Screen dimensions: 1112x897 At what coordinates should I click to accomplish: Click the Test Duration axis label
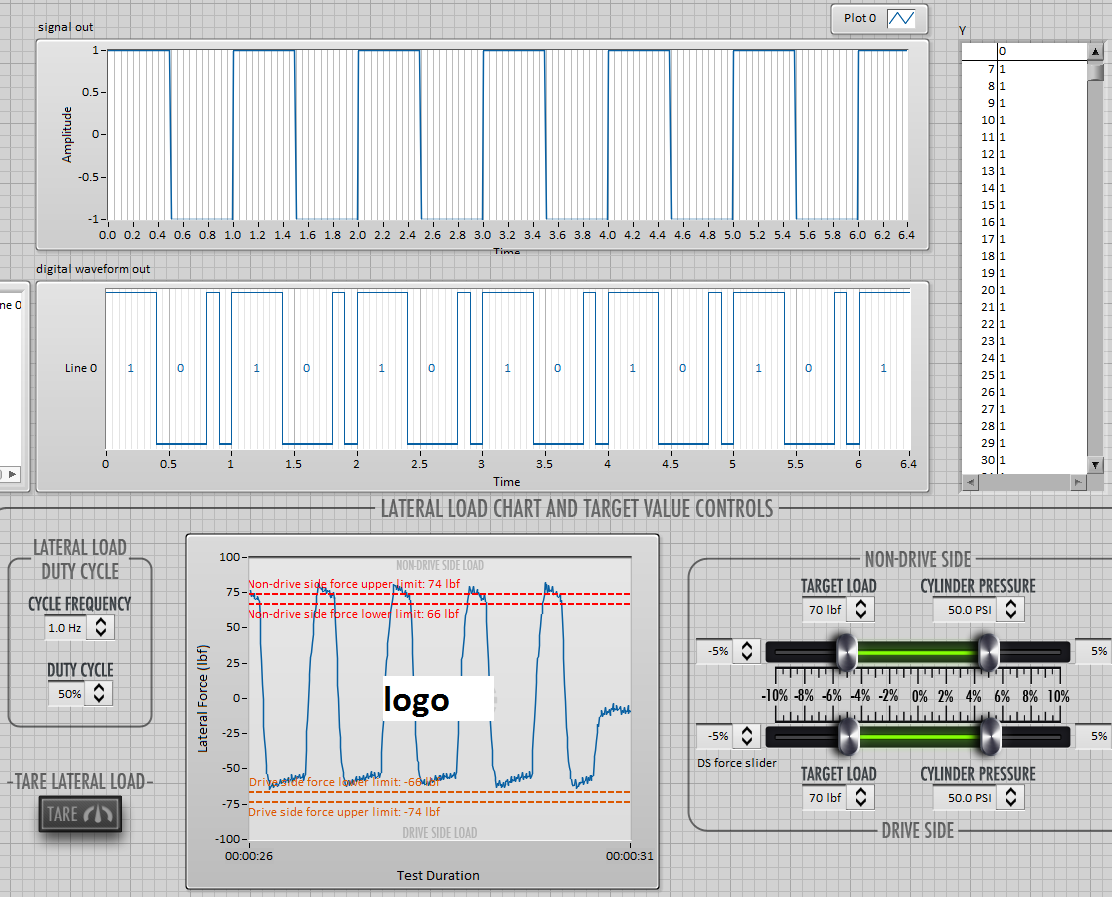pos(438,876)
